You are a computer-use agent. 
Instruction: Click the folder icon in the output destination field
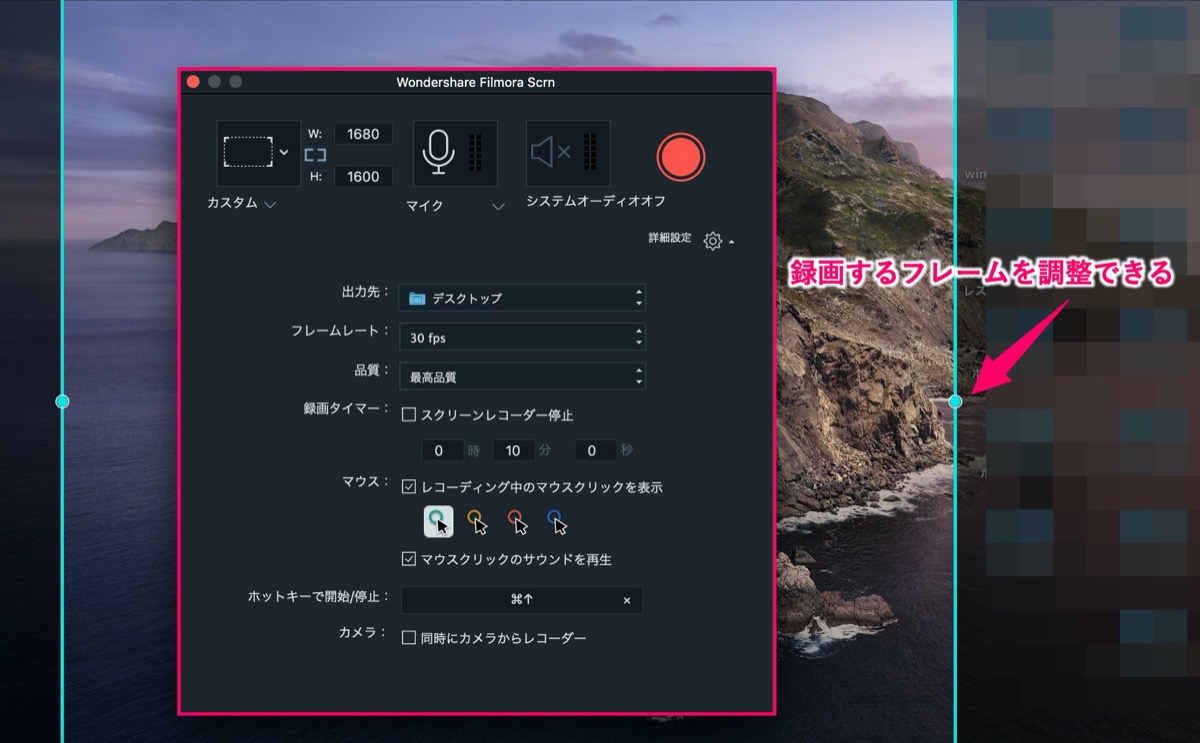[417, 298]
